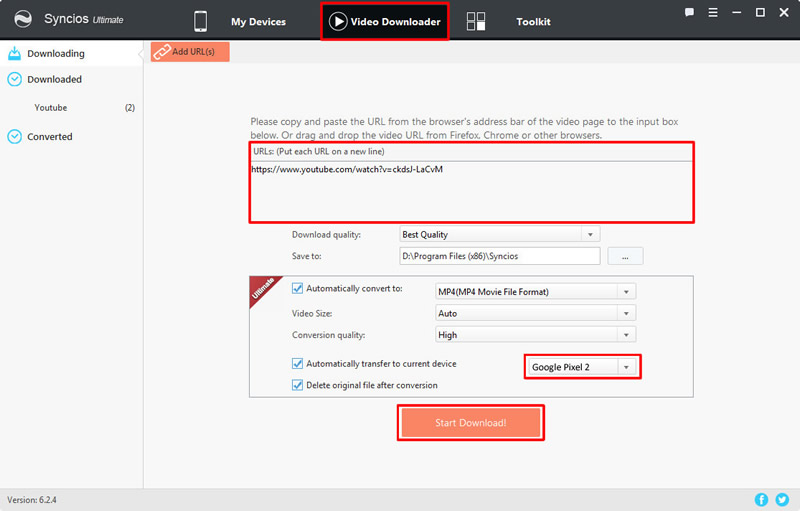Screen dimensions: 800x511
Task: Click the Syncios logo icon
Action: coord(22,19)
